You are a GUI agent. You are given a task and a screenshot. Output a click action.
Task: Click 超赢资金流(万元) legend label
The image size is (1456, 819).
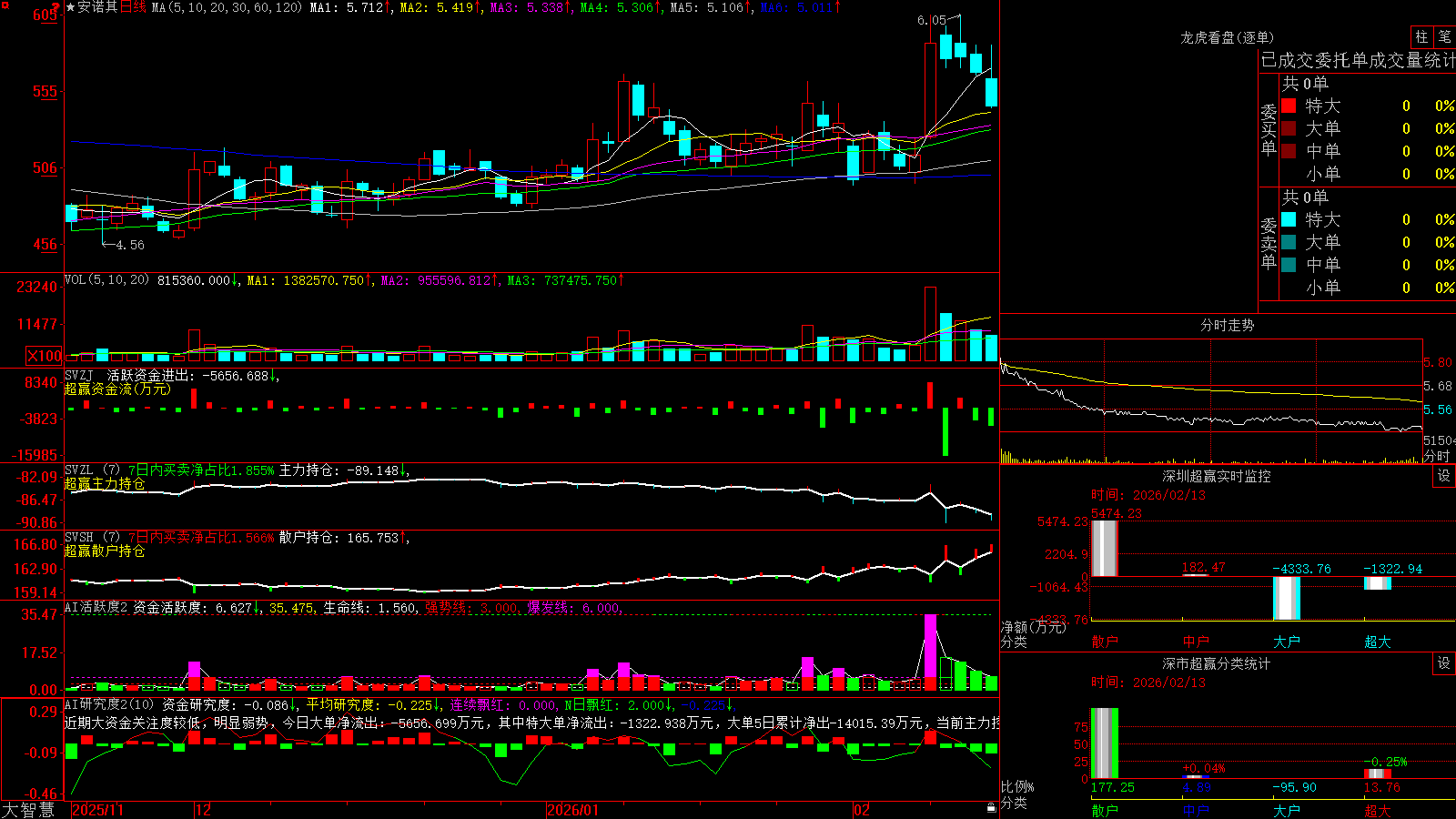117,389
